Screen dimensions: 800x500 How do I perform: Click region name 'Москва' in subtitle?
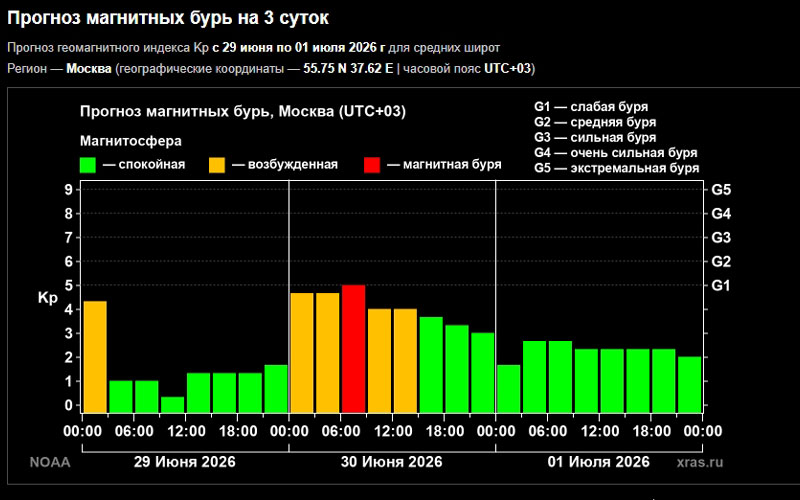click(89, 69)
